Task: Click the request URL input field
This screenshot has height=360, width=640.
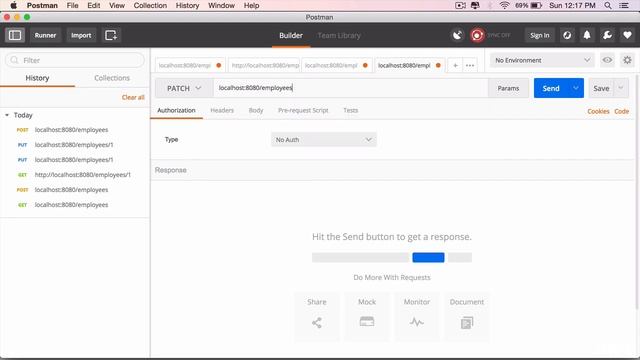Action: (x=350, y=88)
